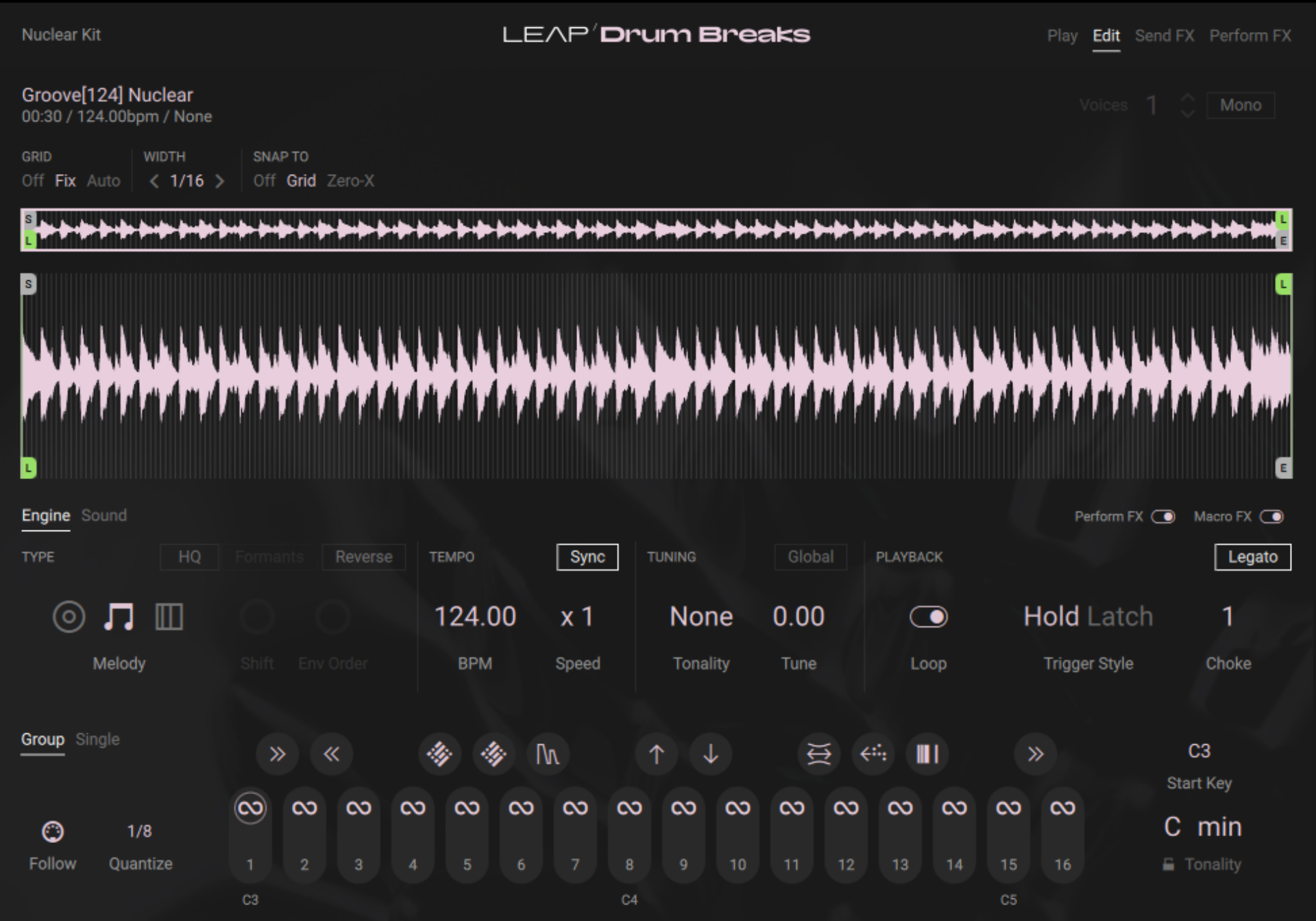Shift slices right with the double-chevron icon
Viewport: 1316px width, 921px height.
(x=278, y=754)
